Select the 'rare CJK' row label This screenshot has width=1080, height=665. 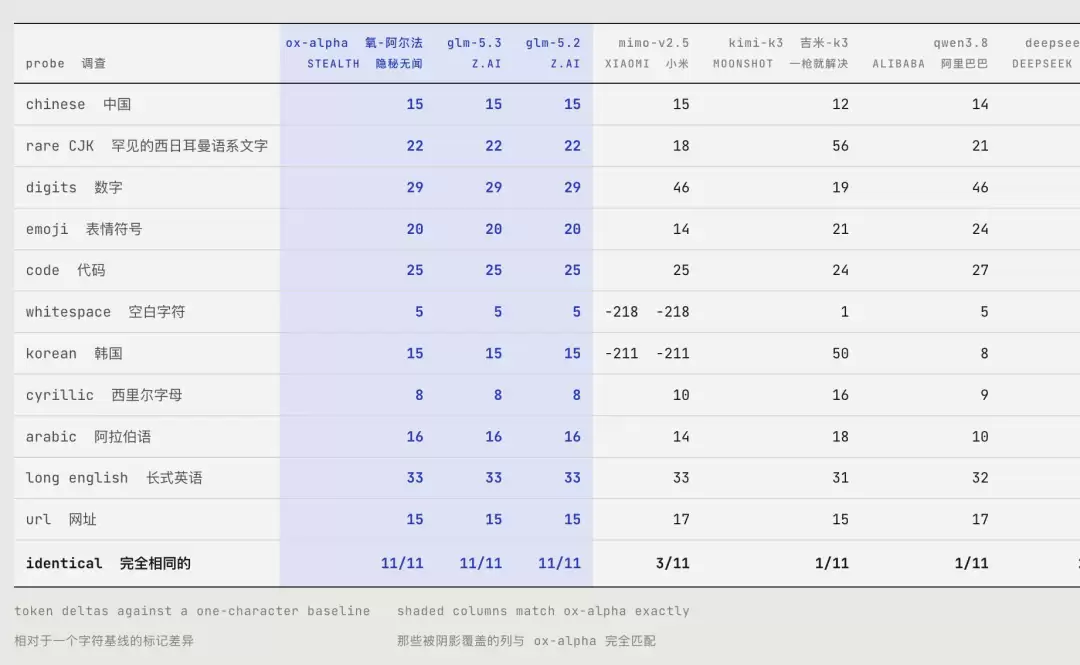click(x=59, y=145)
